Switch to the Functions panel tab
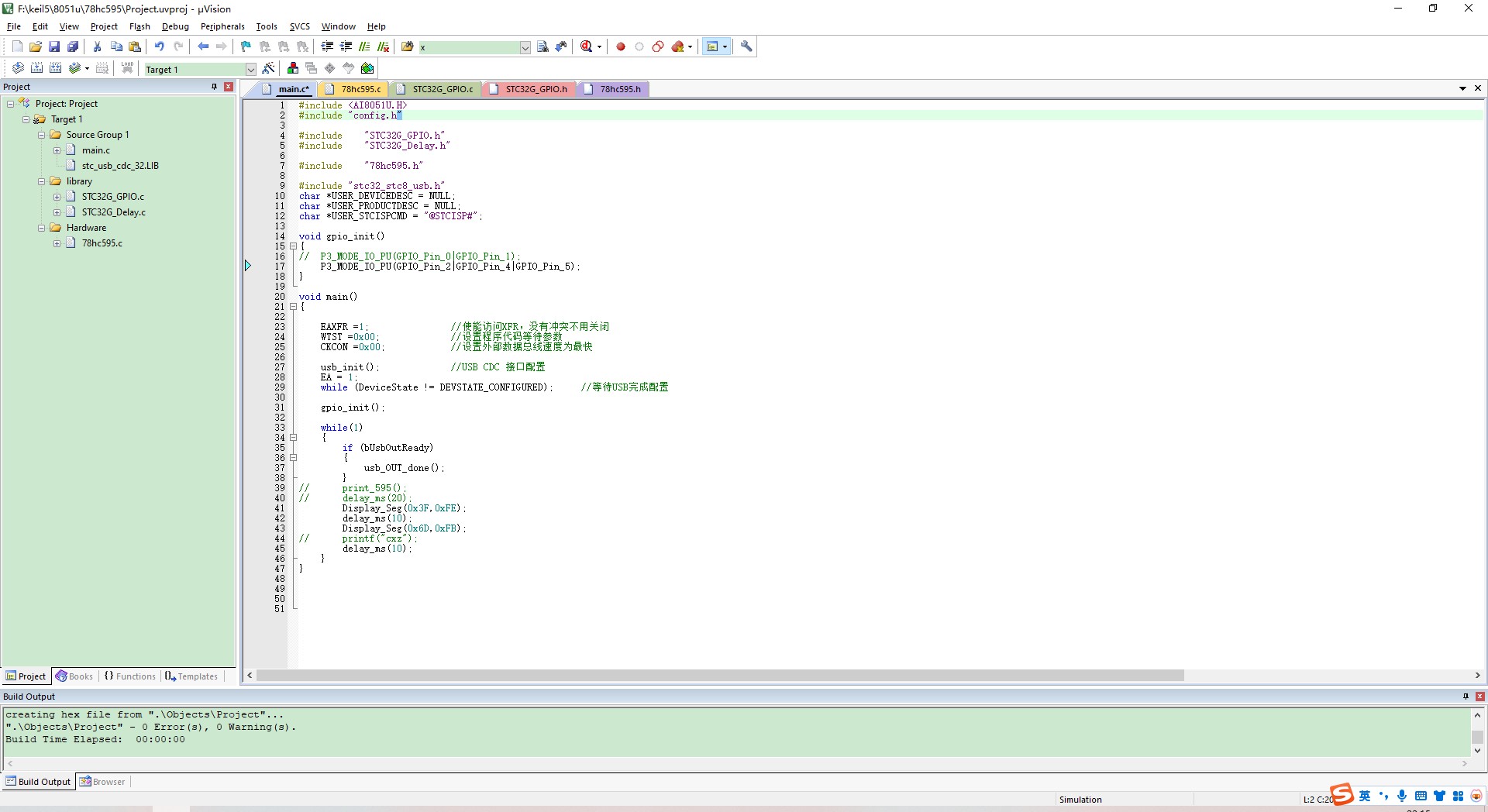 (130, 676)
